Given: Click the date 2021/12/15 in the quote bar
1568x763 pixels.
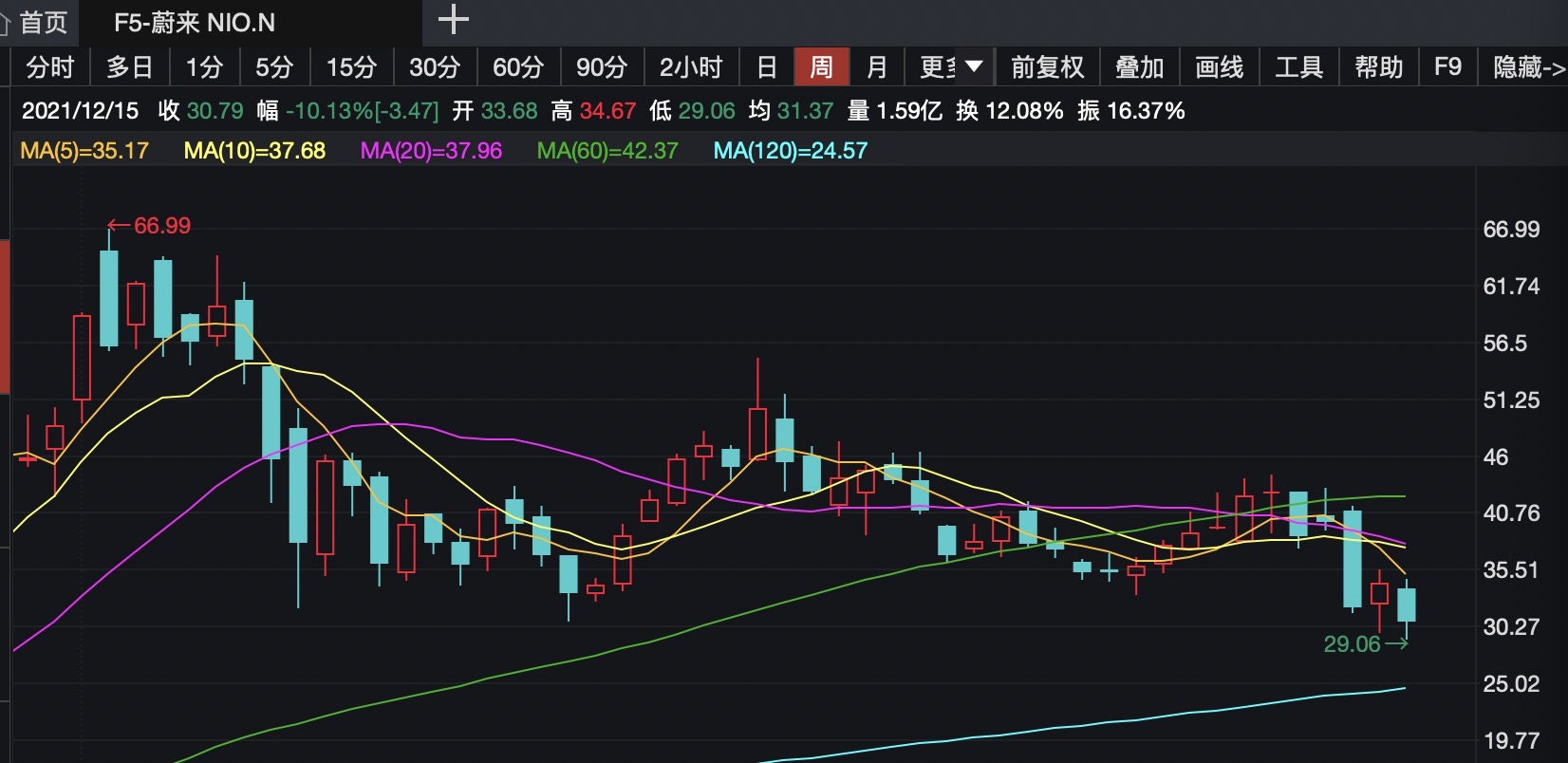Looking at the screenshot, I should pos(80,111).
